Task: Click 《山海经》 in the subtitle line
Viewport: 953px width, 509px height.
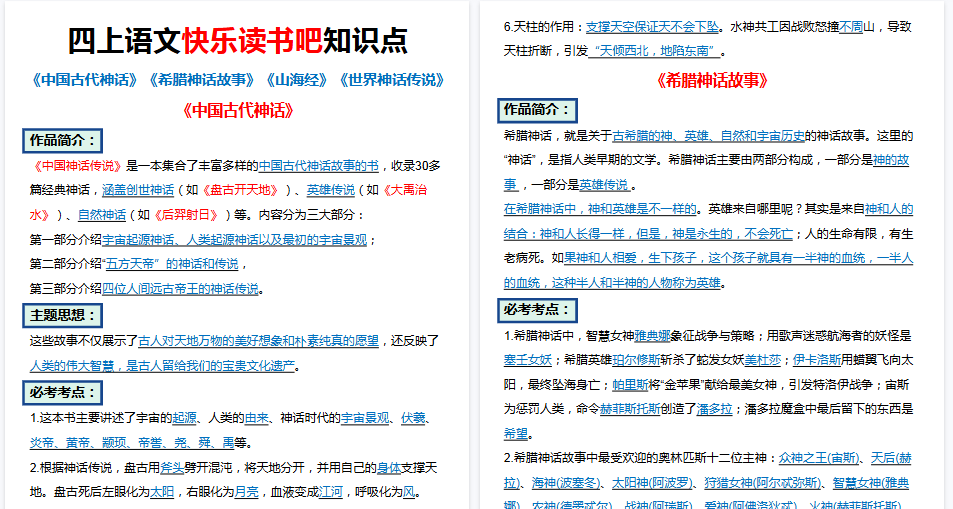Action: 297,80
